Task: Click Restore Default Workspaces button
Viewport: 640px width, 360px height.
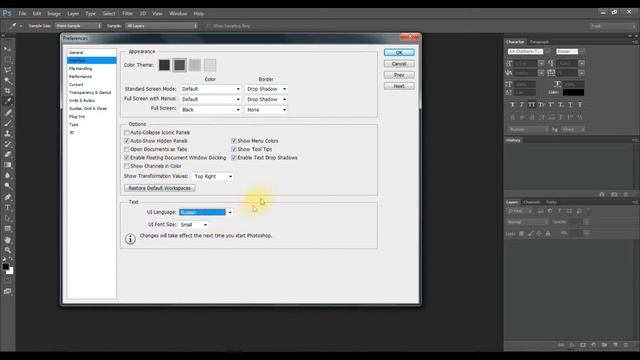Action: click(x=160, y=188)
